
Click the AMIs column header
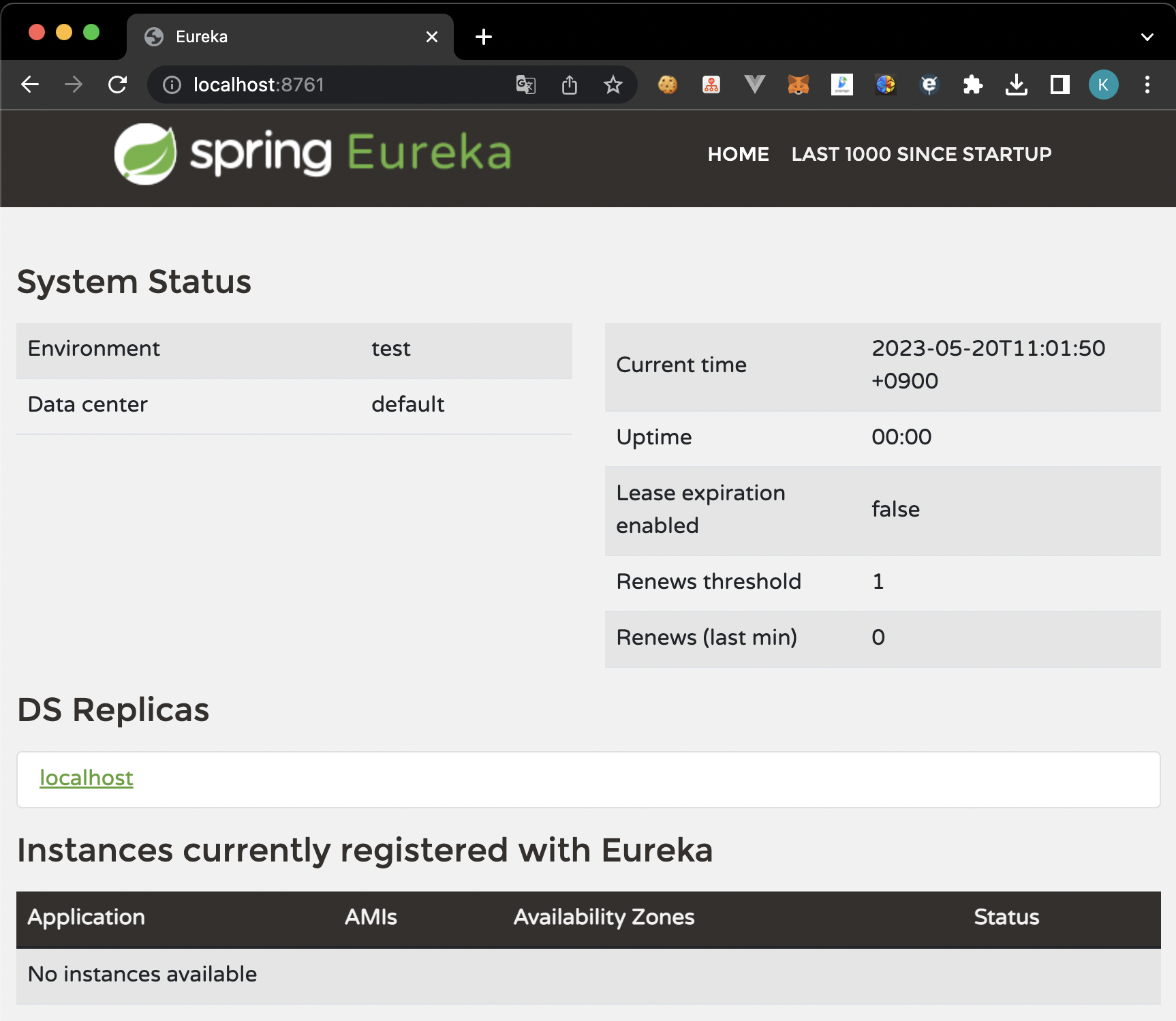pyautogui.click(x=371, y=917)
